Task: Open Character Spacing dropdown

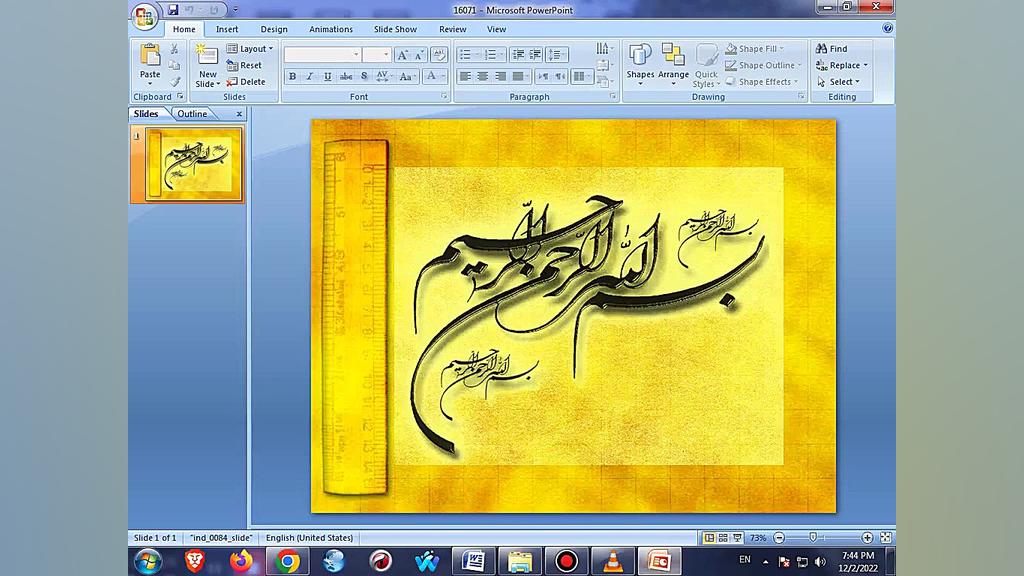Action: tap(384, 76)
